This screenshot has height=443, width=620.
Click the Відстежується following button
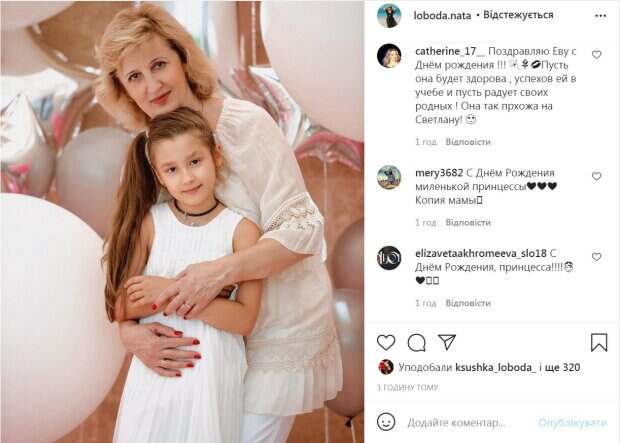point(518,15)
